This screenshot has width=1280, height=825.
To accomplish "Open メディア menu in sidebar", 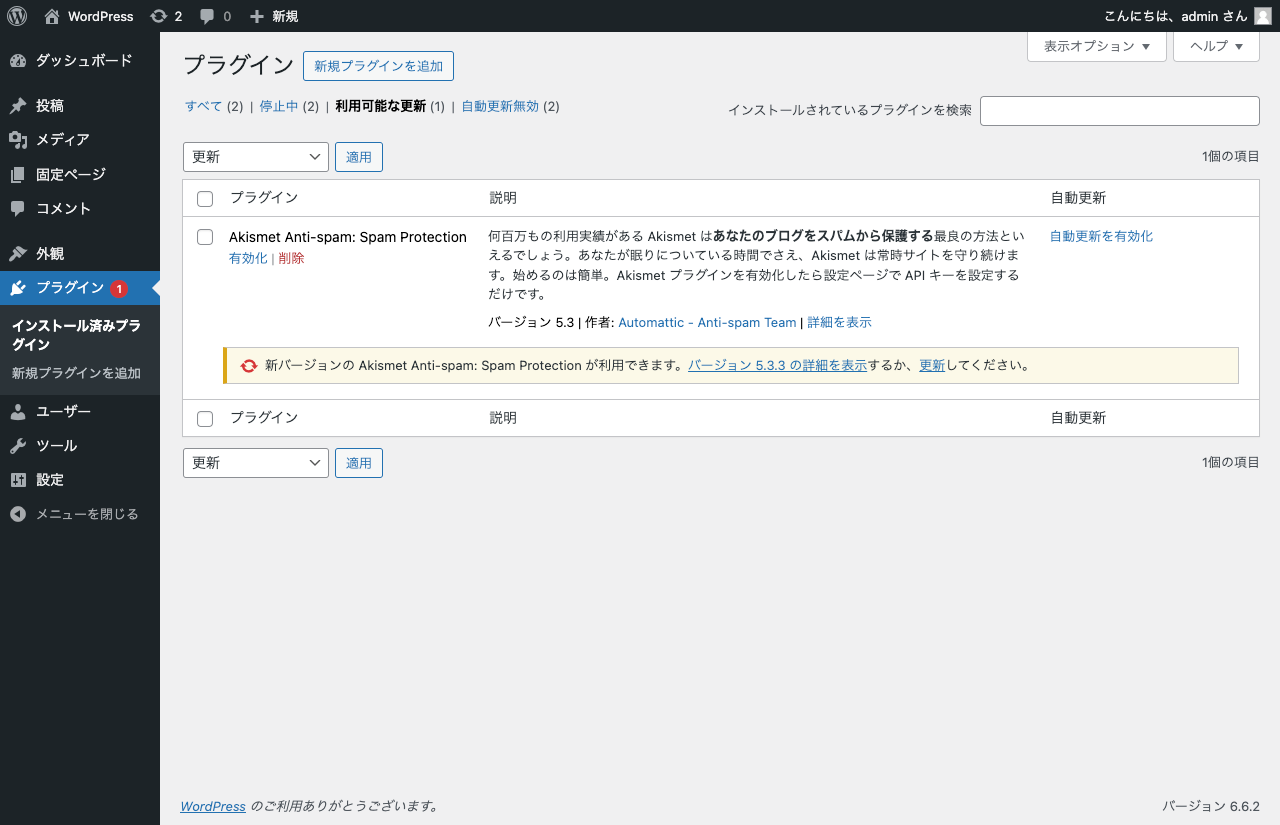I will pos(80,140).
